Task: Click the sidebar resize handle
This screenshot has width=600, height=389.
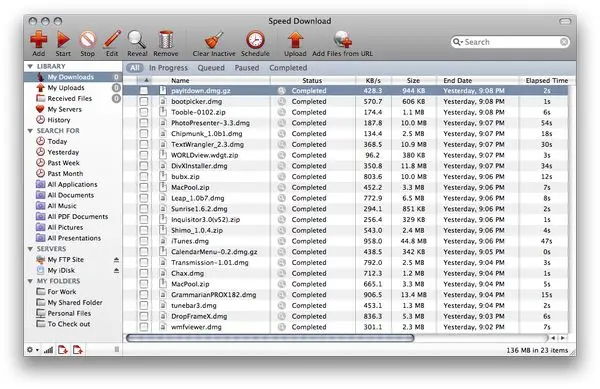Action: (x=117, y=350)
